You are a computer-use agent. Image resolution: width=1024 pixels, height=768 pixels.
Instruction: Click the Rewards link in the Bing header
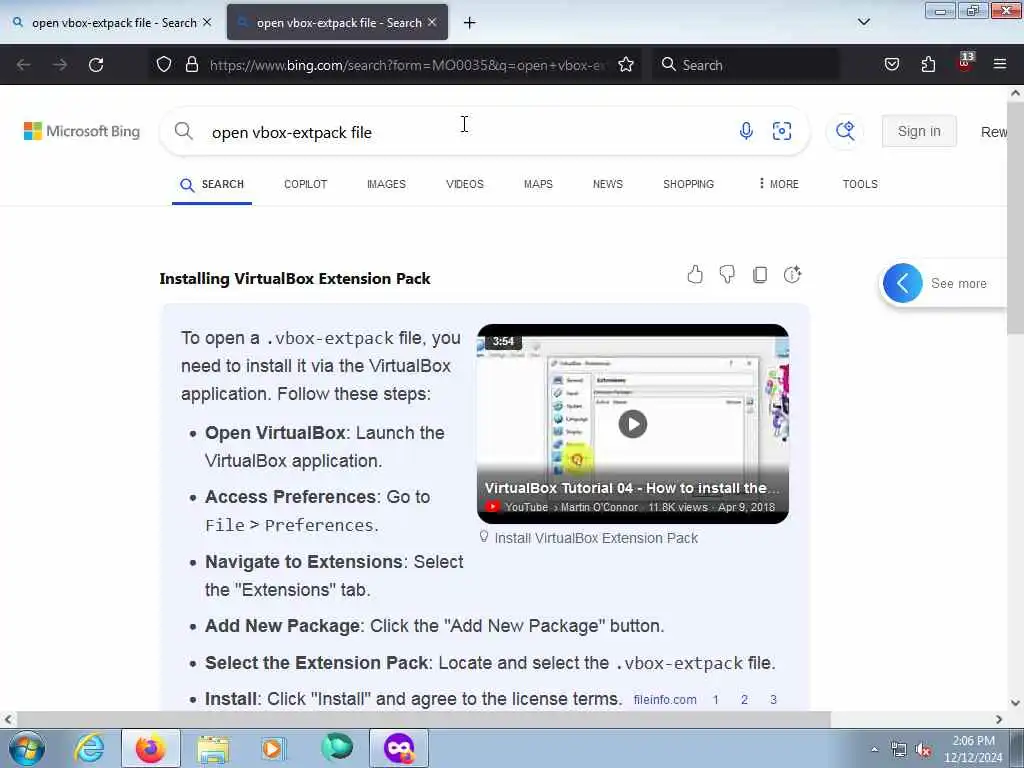tap(994, 132)
